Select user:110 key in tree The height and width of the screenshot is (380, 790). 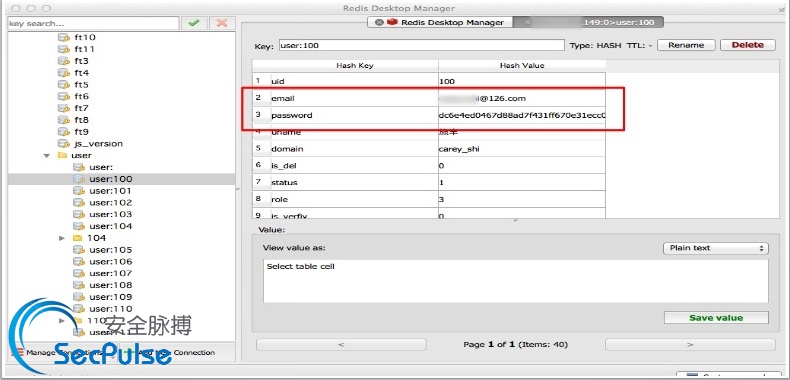click(x=111, y=309)
